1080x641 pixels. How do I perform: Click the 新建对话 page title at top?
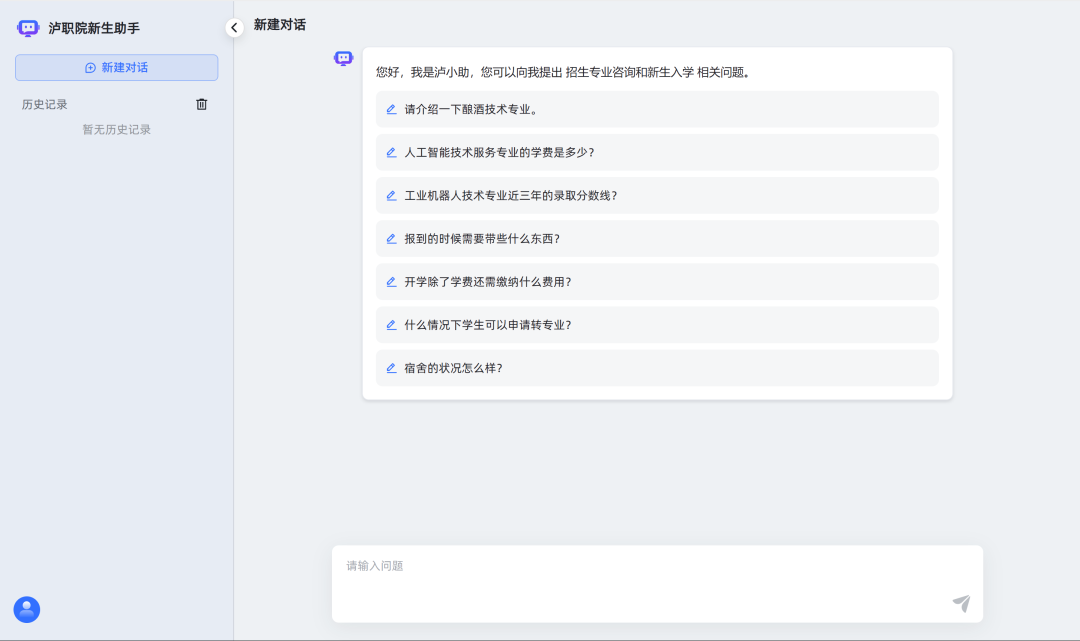(280, 24)
